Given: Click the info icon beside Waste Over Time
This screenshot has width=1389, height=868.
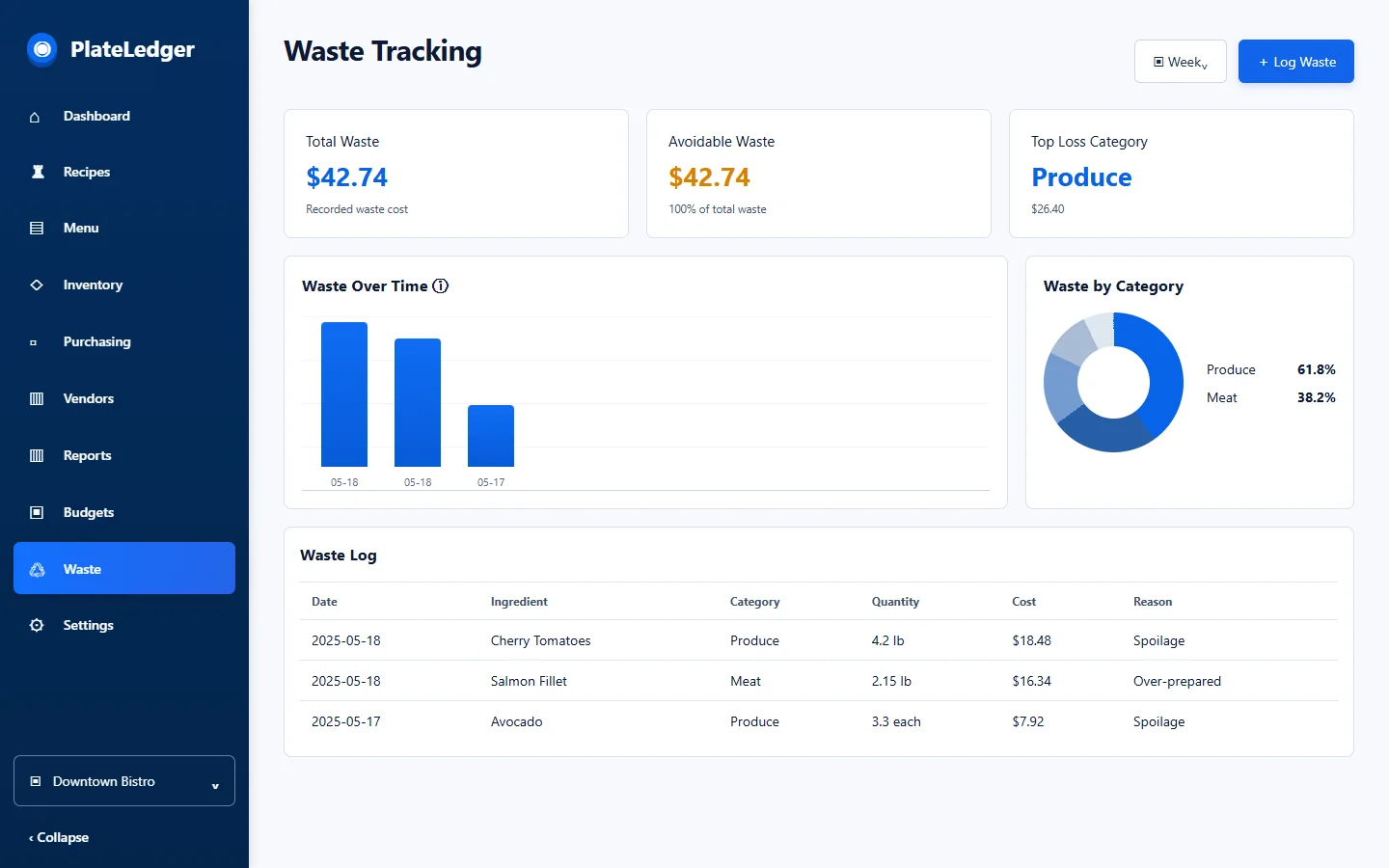Looking at the screenshot, I should point(441,286).
